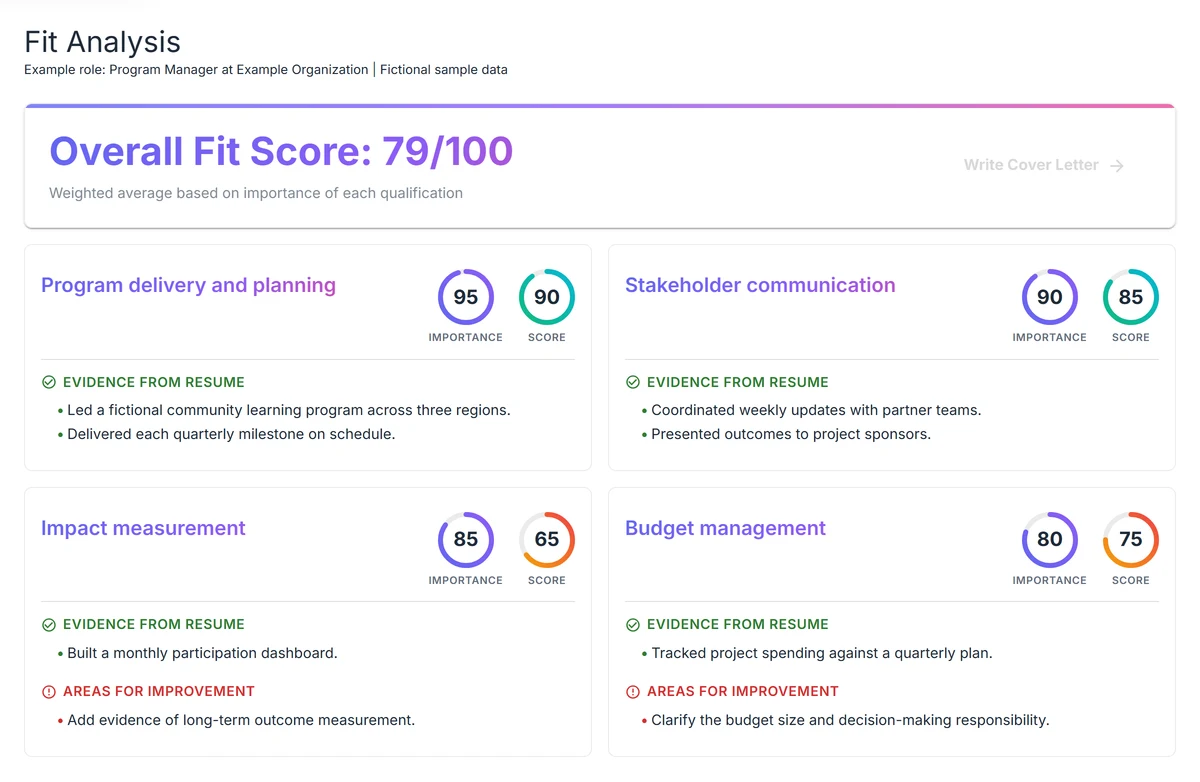Click the checkmark icon in Program delivery evidence
Image resolution: width=1200 pixels, height=782 pixels.
pyautogui.click(x=48, y=382)
